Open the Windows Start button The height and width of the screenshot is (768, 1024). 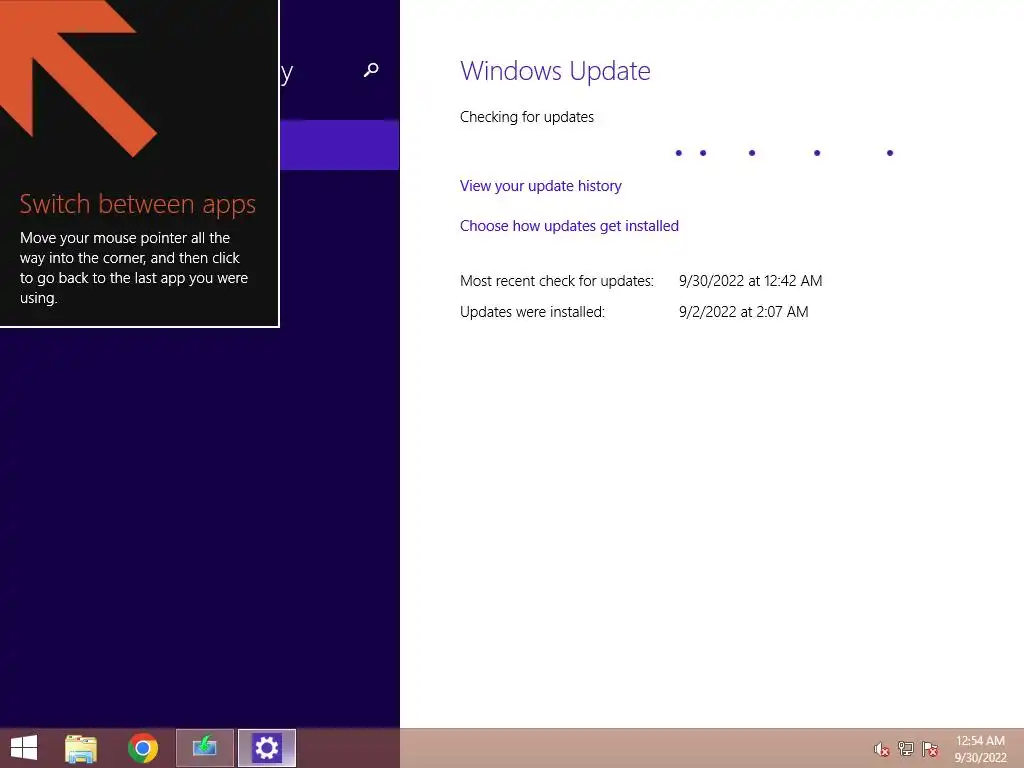click(24, 748)
